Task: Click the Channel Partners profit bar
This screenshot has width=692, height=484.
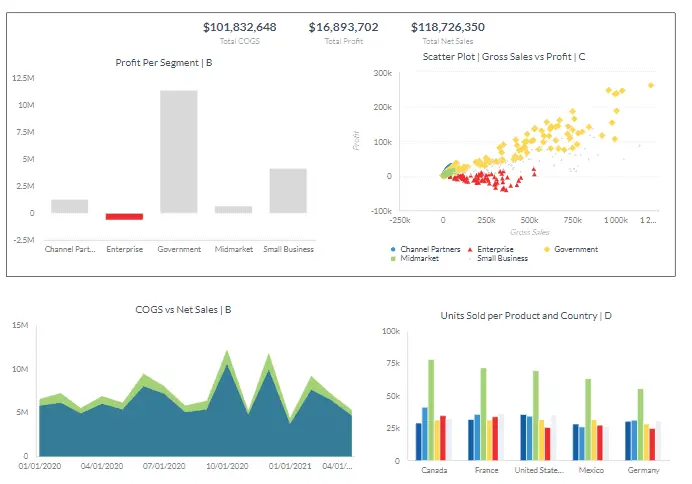Action: pos(69,206)
